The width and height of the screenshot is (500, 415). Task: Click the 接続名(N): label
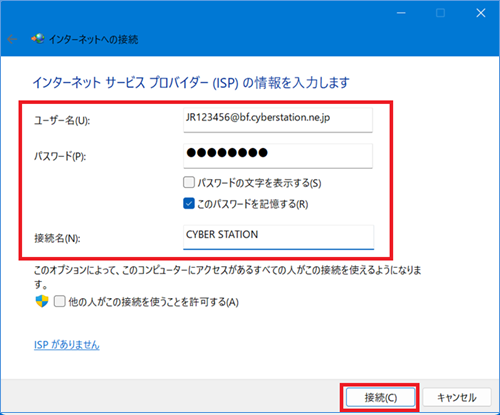[x=57, y=238]
